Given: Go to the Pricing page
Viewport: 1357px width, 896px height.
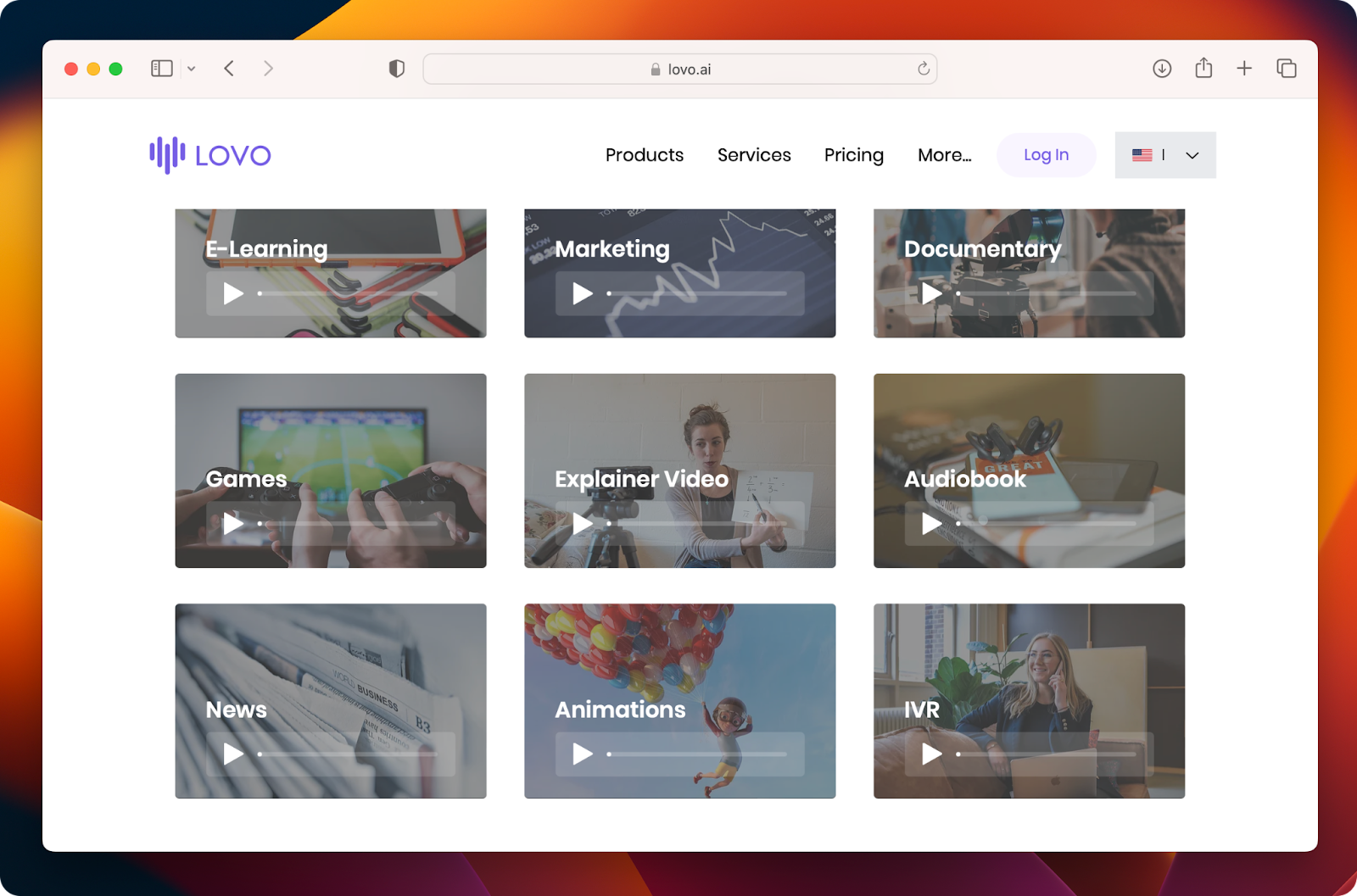Looking at the screenshot, I should [853, 155].
